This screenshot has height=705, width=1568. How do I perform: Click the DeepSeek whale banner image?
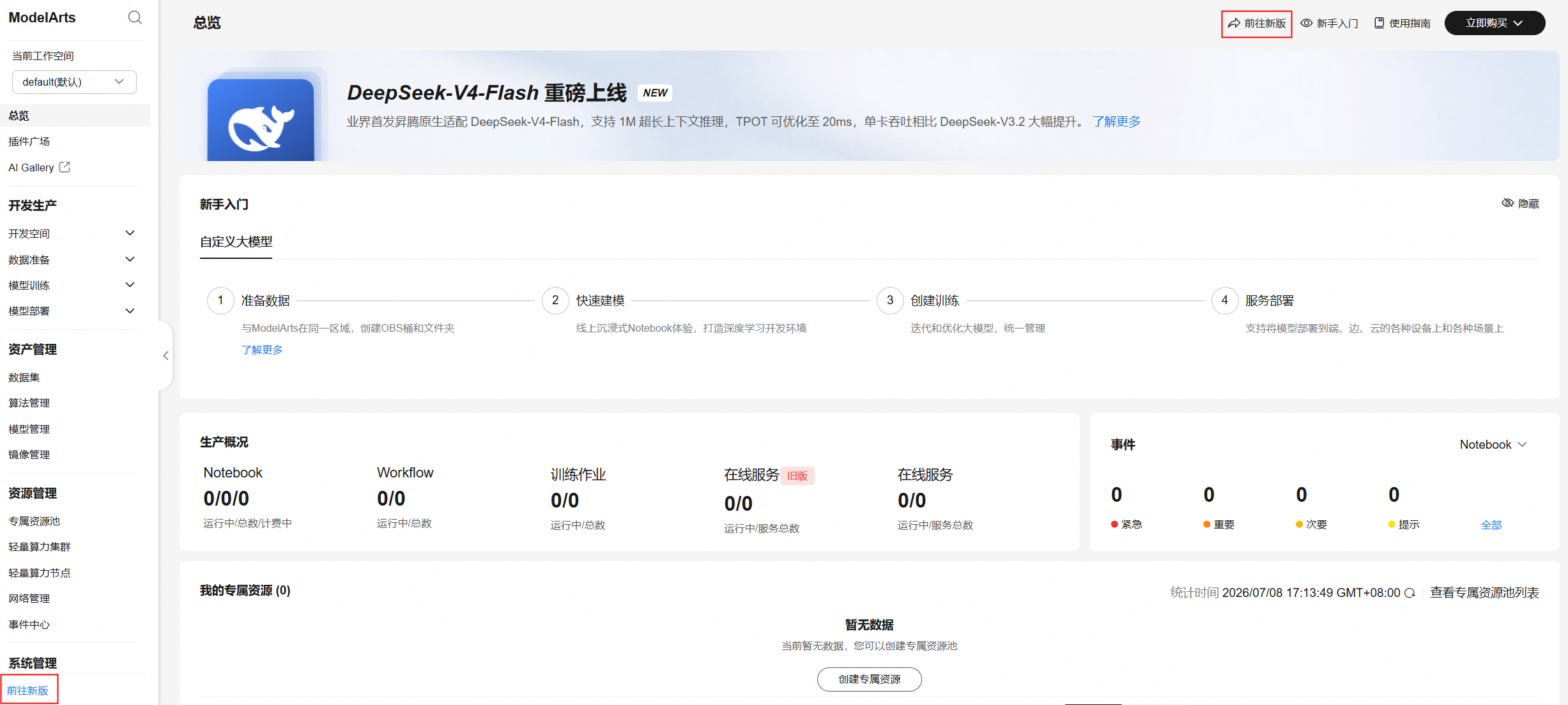261,120
